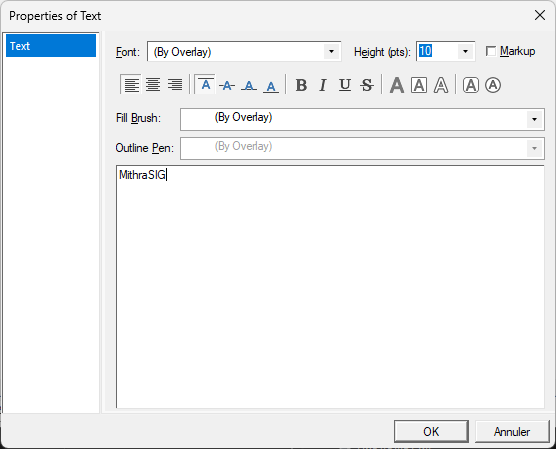556x449 pixels.
Task: Center-align the text
Action: click(153, 85)
